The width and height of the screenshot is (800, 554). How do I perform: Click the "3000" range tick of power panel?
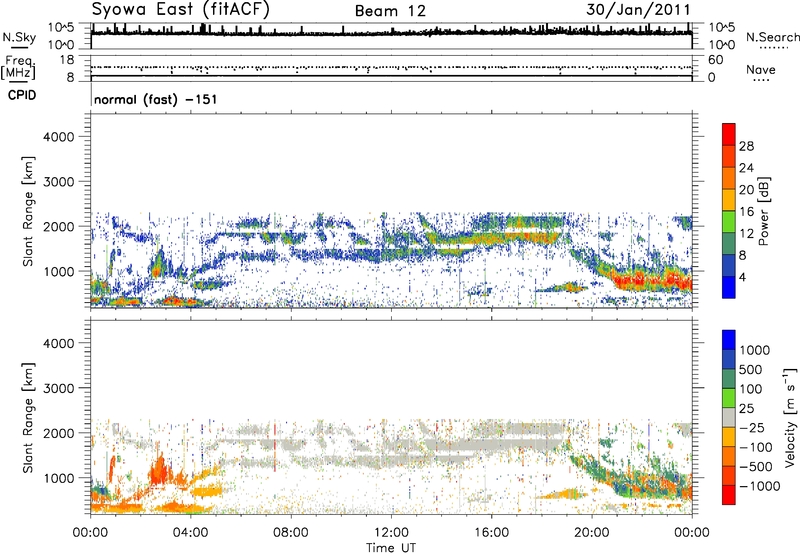58,182
